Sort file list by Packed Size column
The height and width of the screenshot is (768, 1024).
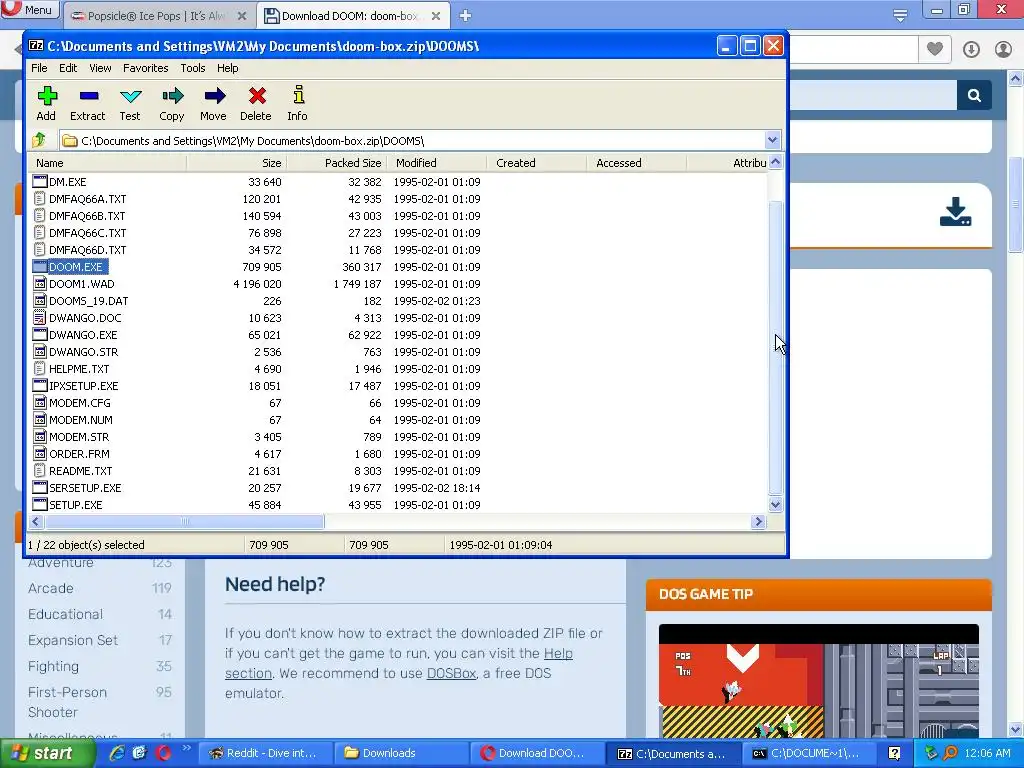point(337,163)
